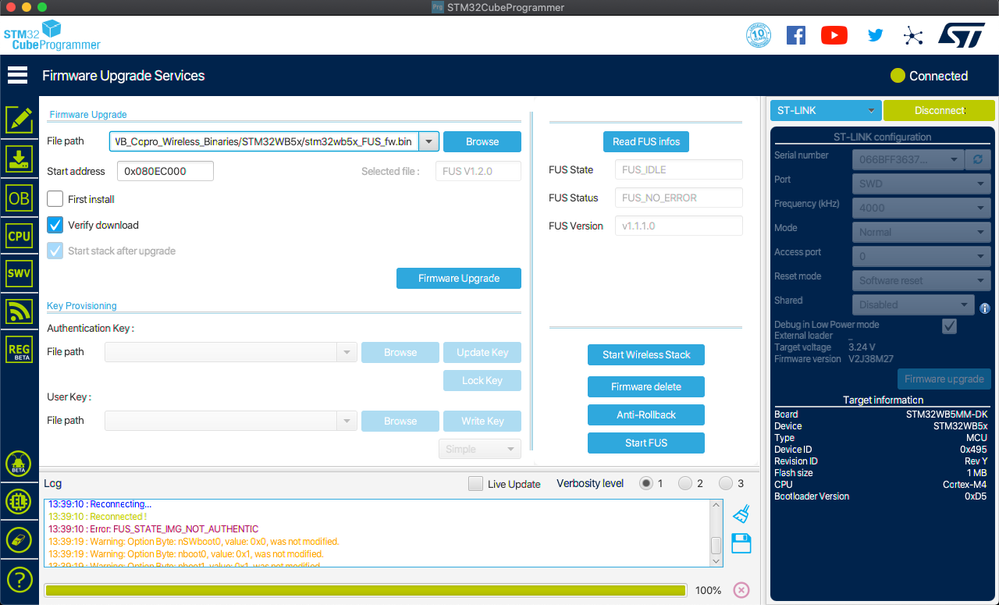Open the Port SWD dropdown
Image resolution: width=999 pixels, height=605 pixels.
coord(921,183)
